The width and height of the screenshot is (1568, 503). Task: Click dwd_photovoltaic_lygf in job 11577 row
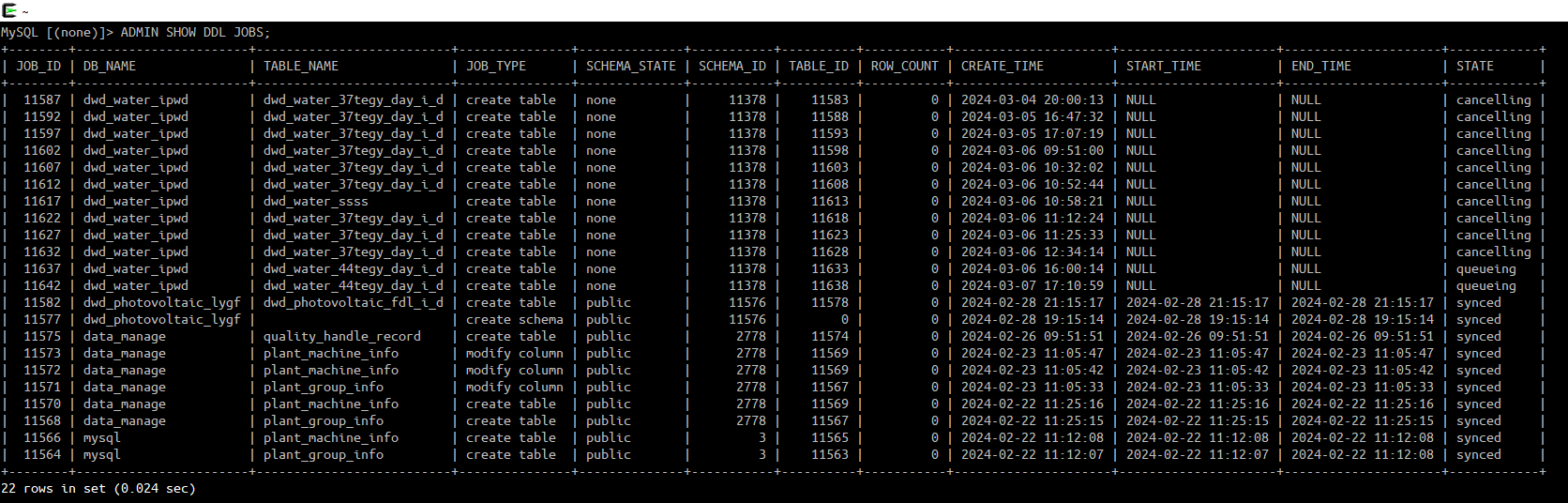(162, 320)
